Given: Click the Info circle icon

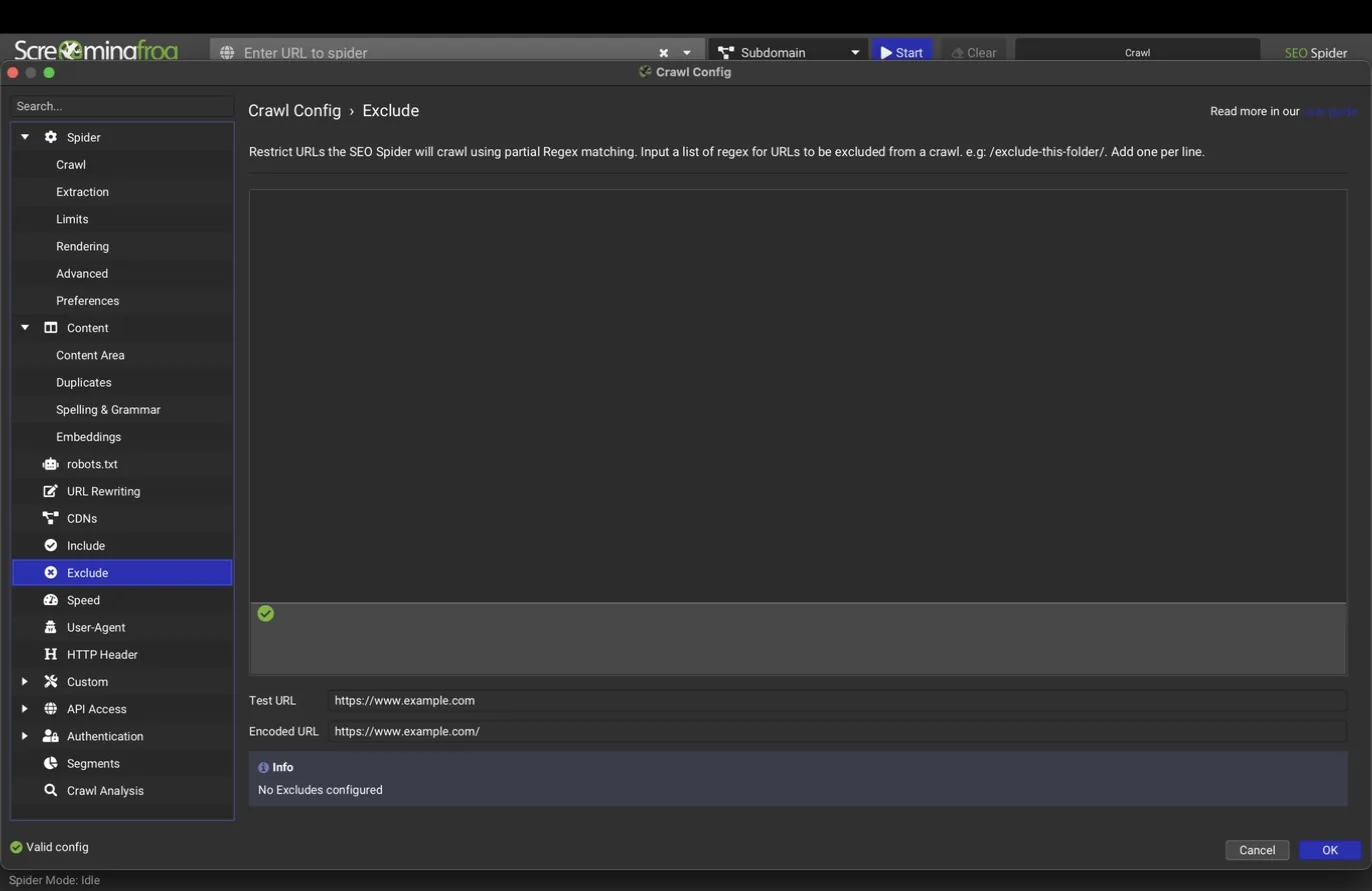Looking at the screenshot, I should coord(264,768).
